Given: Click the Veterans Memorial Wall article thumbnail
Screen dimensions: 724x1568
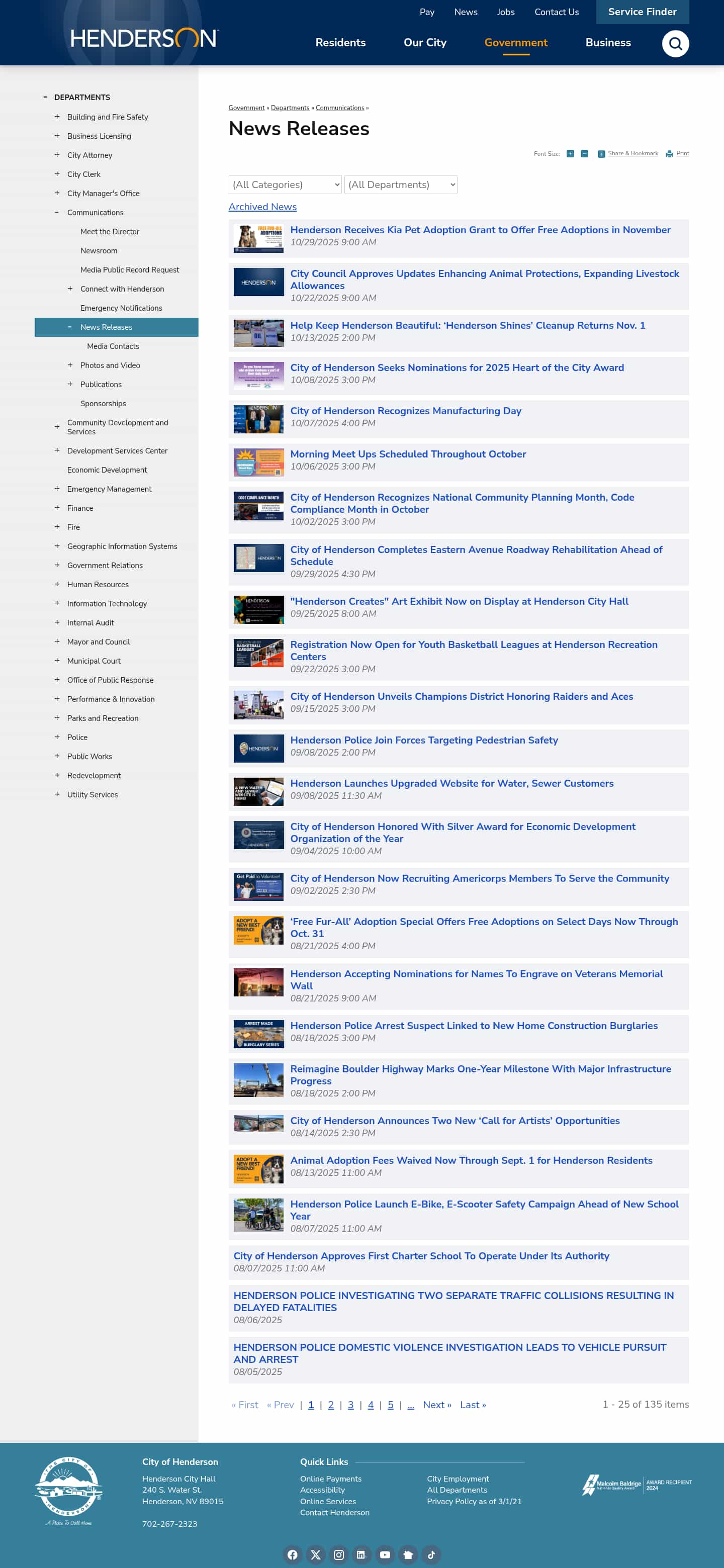Looking at the screenshot, I should (258, 982).
